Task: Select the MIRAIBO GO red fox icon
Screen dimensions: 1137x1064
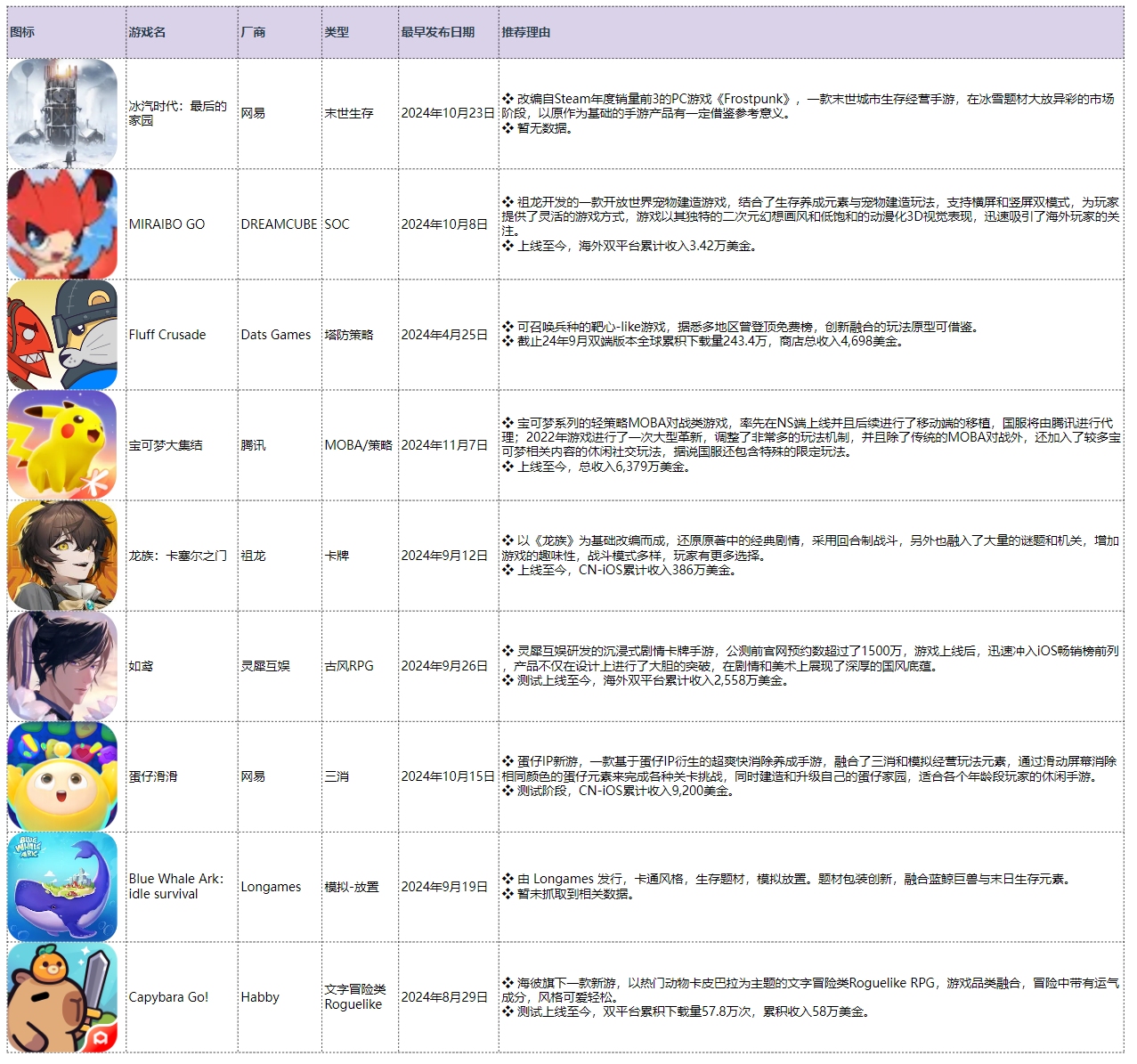Action: tap(62, 223)
